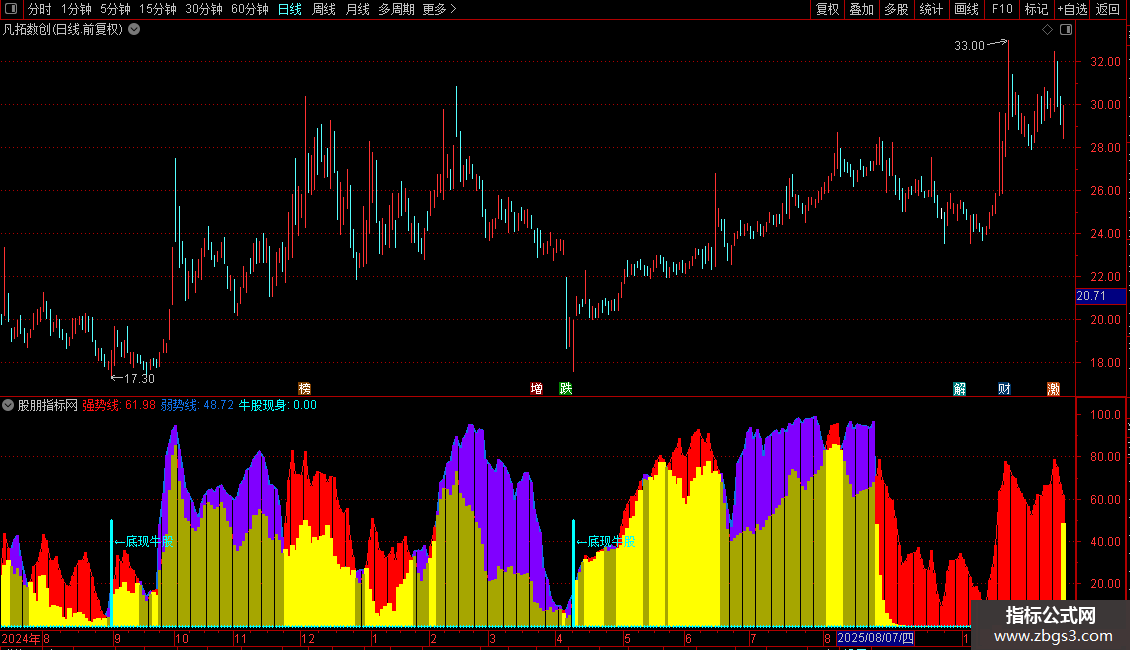The image size is (1130, 650).
Task: Click the 33.00 high price label
Action: [969, 45]
